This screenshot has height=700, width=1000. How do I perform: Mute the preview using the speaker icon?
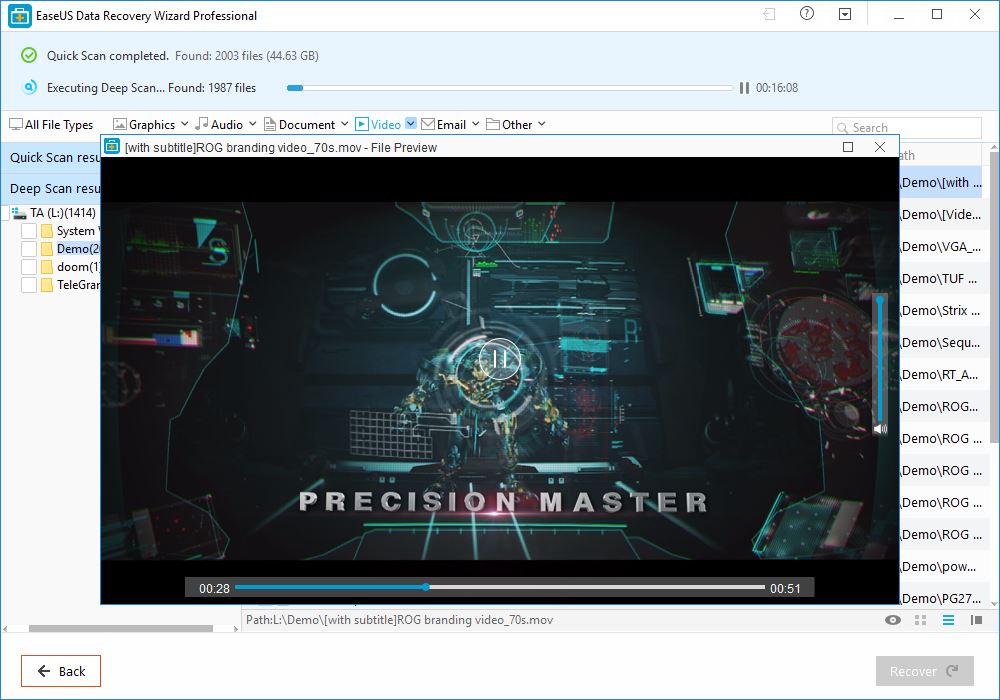(x=880, y=428)
